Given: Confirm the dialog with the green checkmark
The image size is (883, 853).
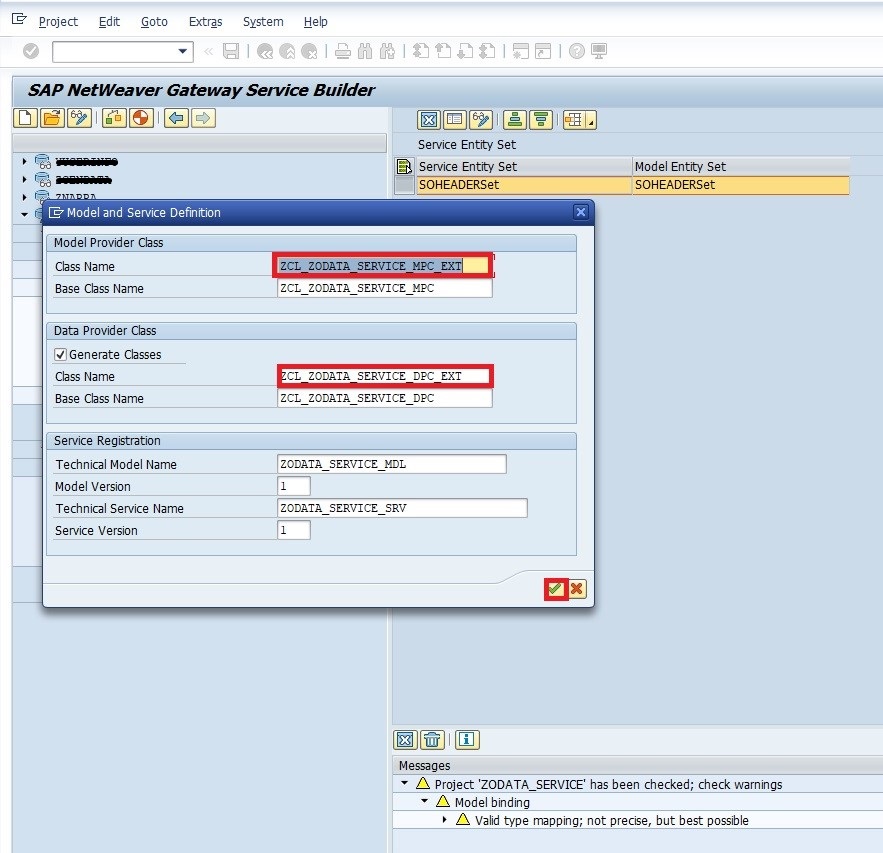Looking at the screenshot, I should click(x=555, y=589).
